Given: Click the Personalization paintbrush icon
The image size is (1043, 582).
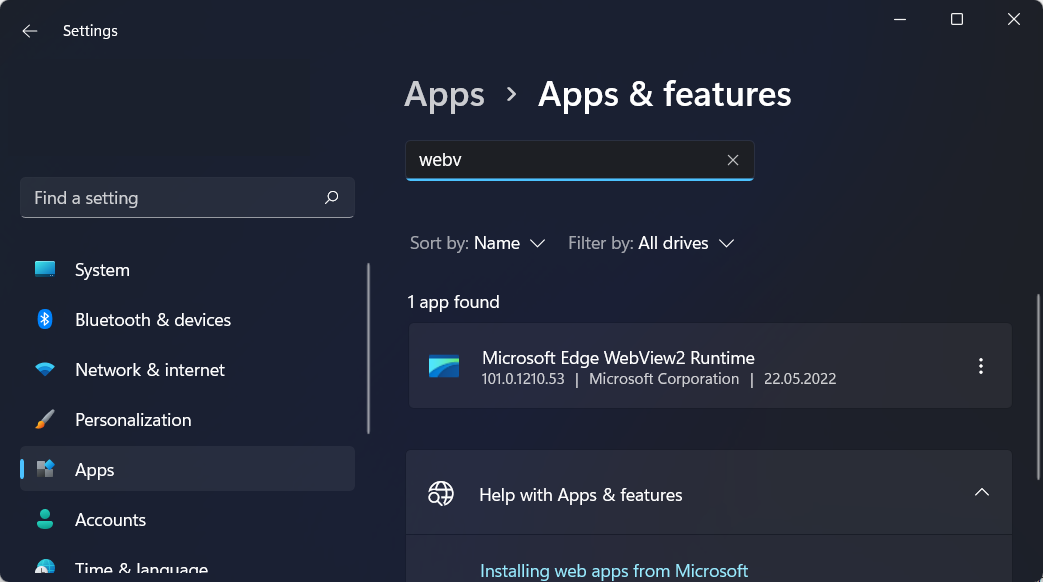Looking at the screenshot, I should (45, 419).
